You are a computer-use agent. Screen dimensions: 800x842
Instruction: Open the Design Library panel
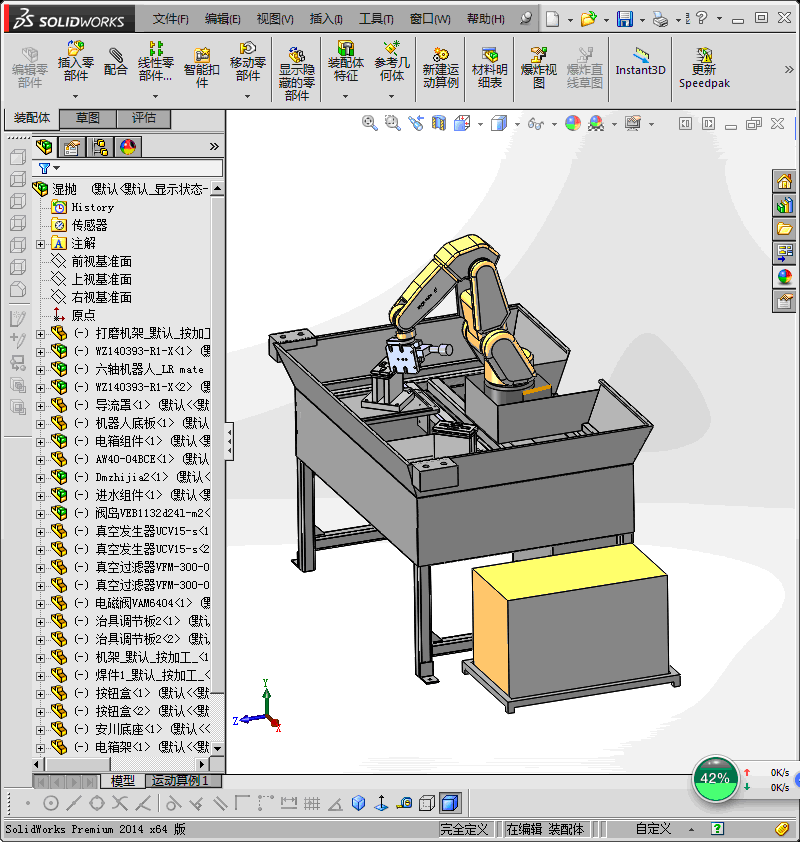(784, 205)
